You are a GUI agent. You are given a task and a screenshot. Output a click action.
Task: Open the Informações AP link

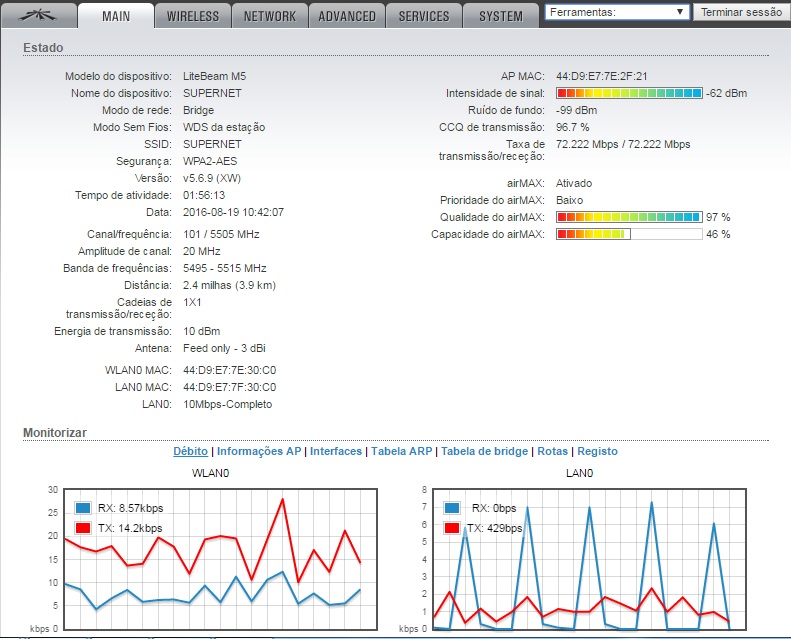pyautogui.click(x=259, y=452)
